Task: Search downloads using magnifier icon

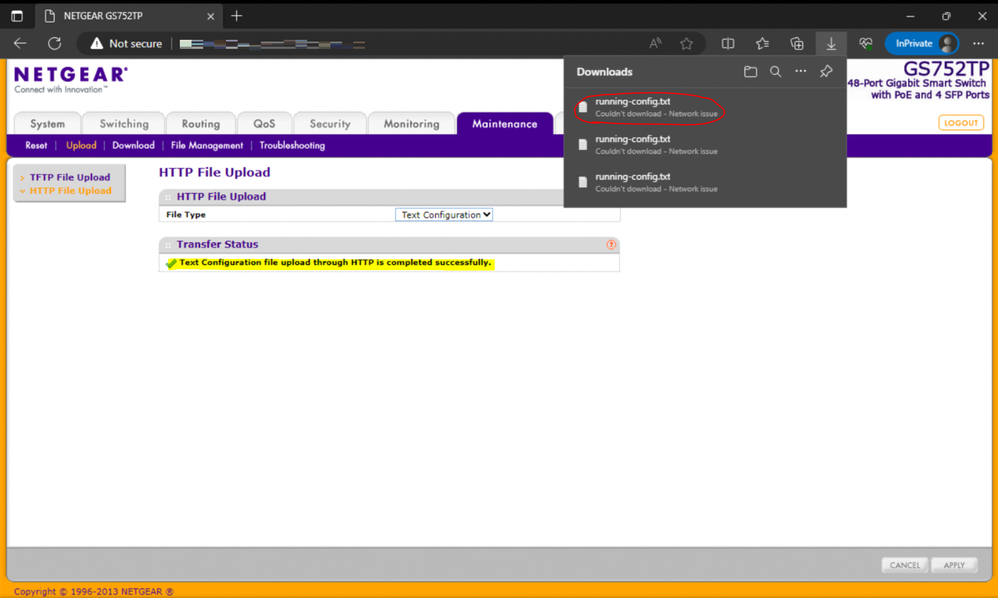Action: (x=775, y=71)
